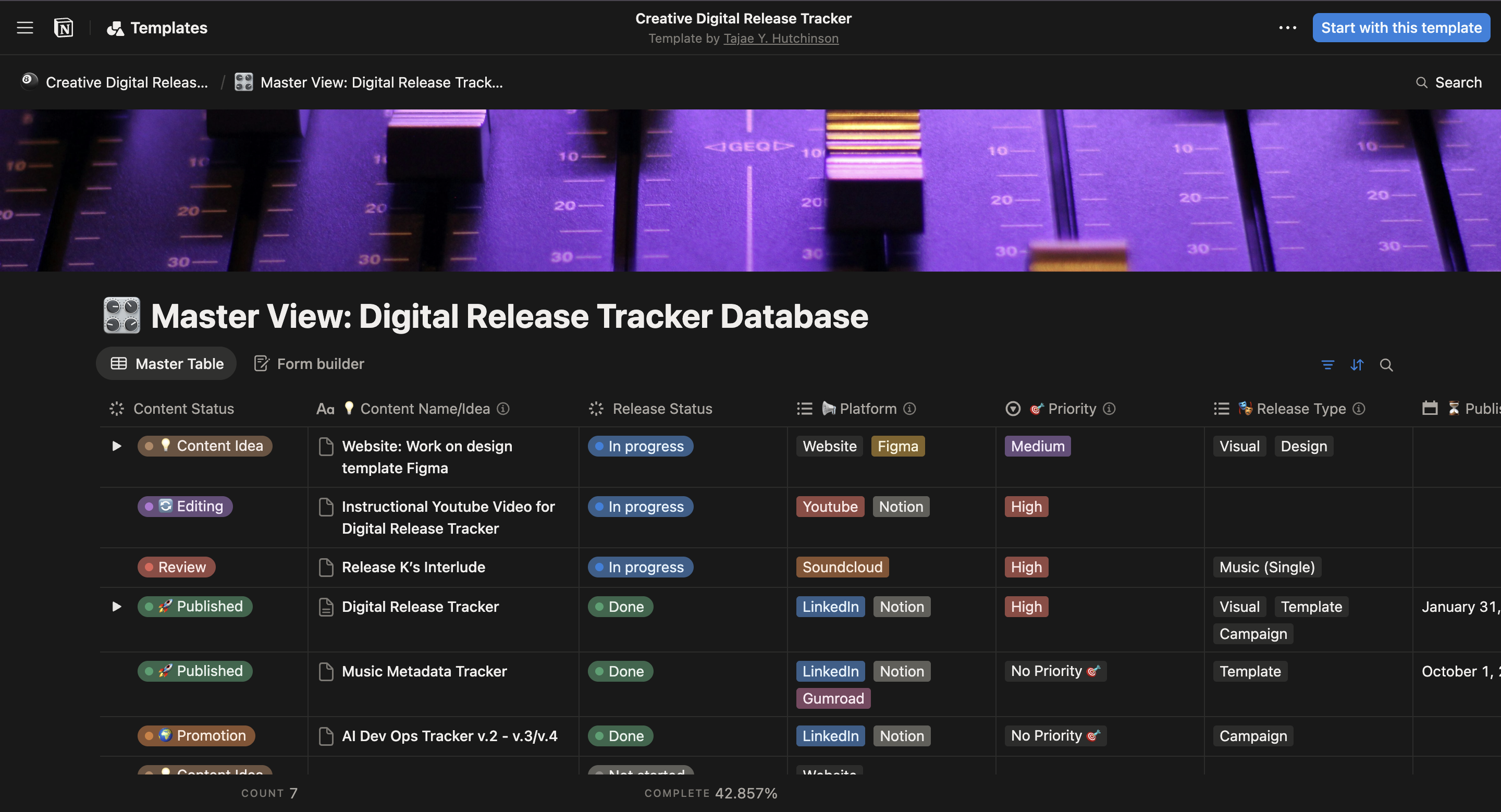Viewport: 1501px width, 812px height.
Task: Click Campaign tag in AI Dev Ops row
Action: click(1253, 736)
